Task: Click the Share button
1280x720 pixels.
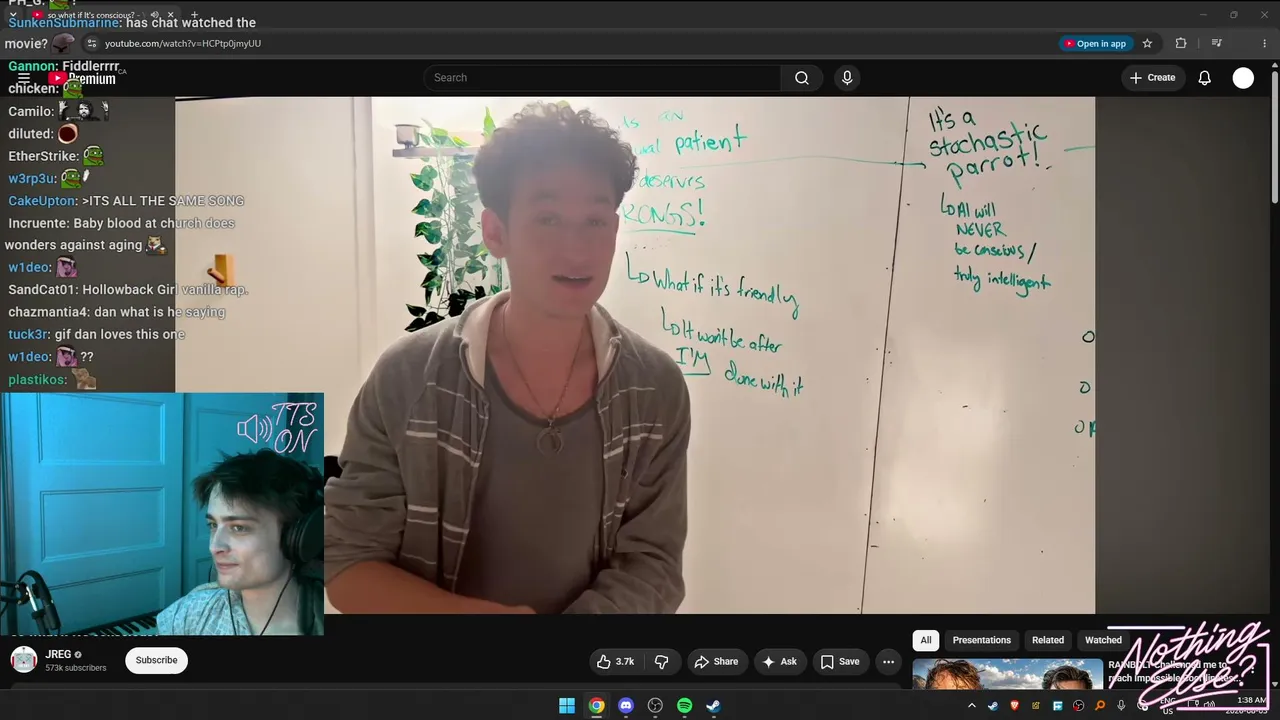Action: click(x=716, y=661)
